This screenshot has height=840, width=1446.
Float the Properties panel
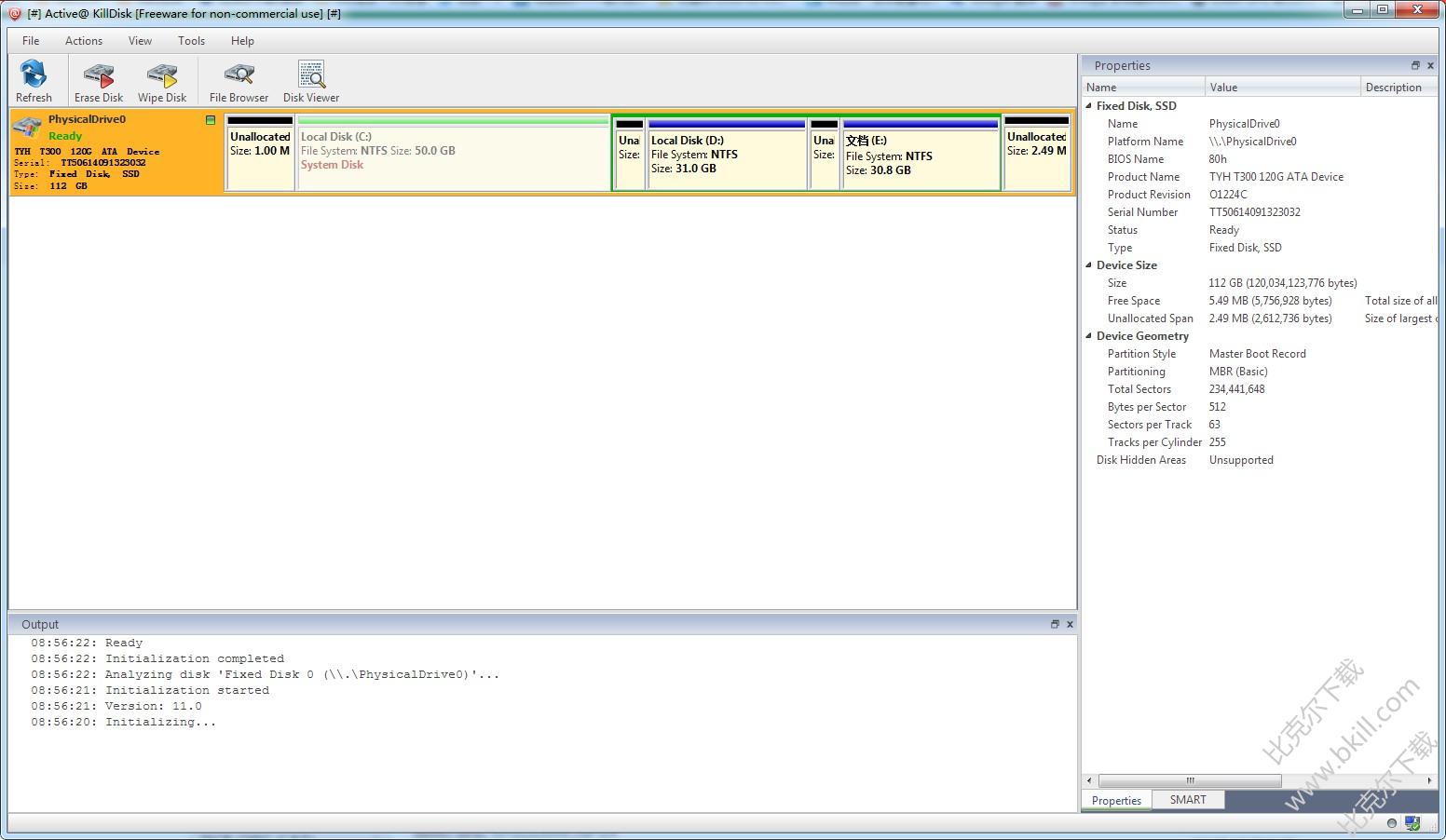[1415, 65]
